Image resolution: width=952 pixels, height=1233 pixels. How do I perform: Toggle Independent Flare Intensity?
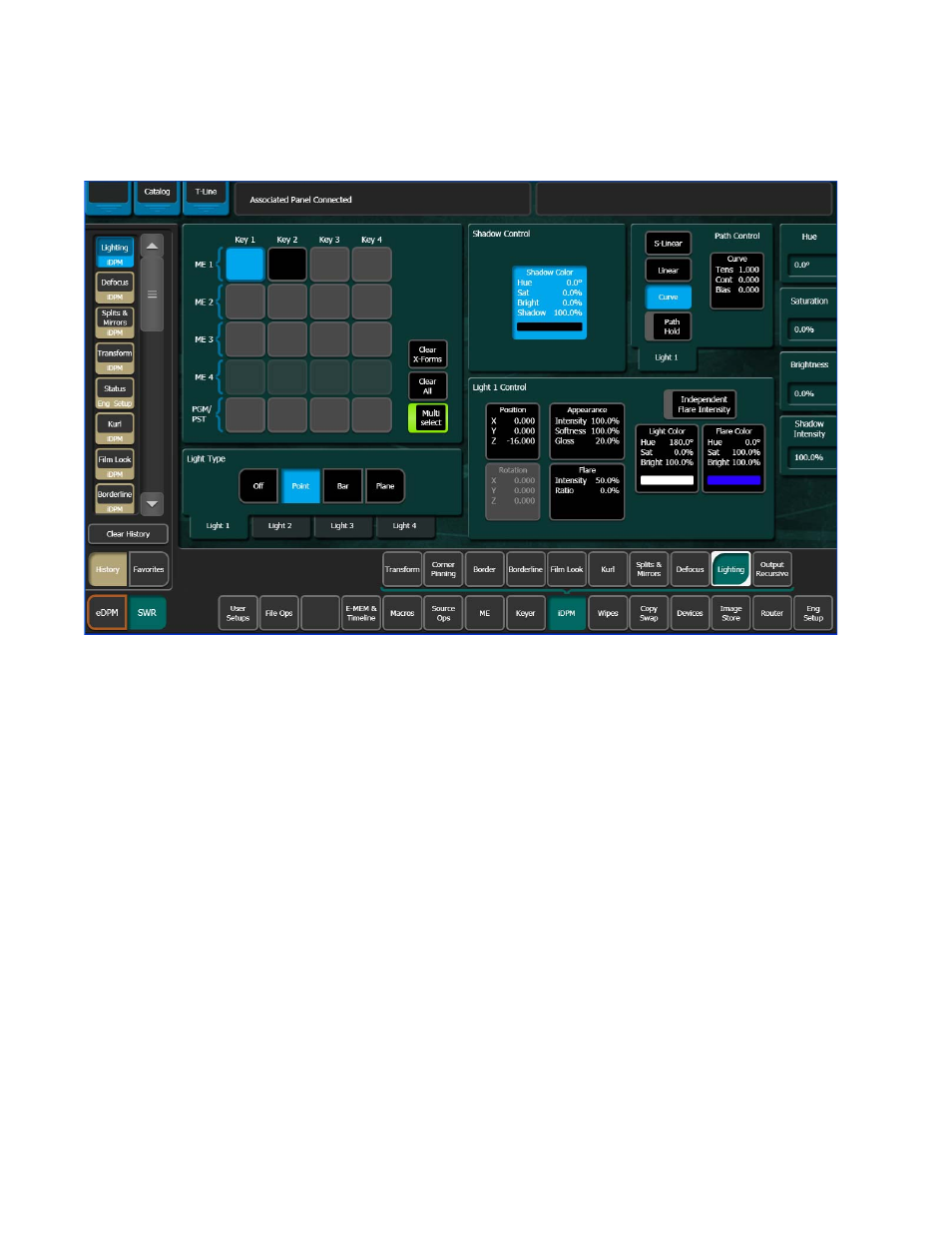(701, 404)
